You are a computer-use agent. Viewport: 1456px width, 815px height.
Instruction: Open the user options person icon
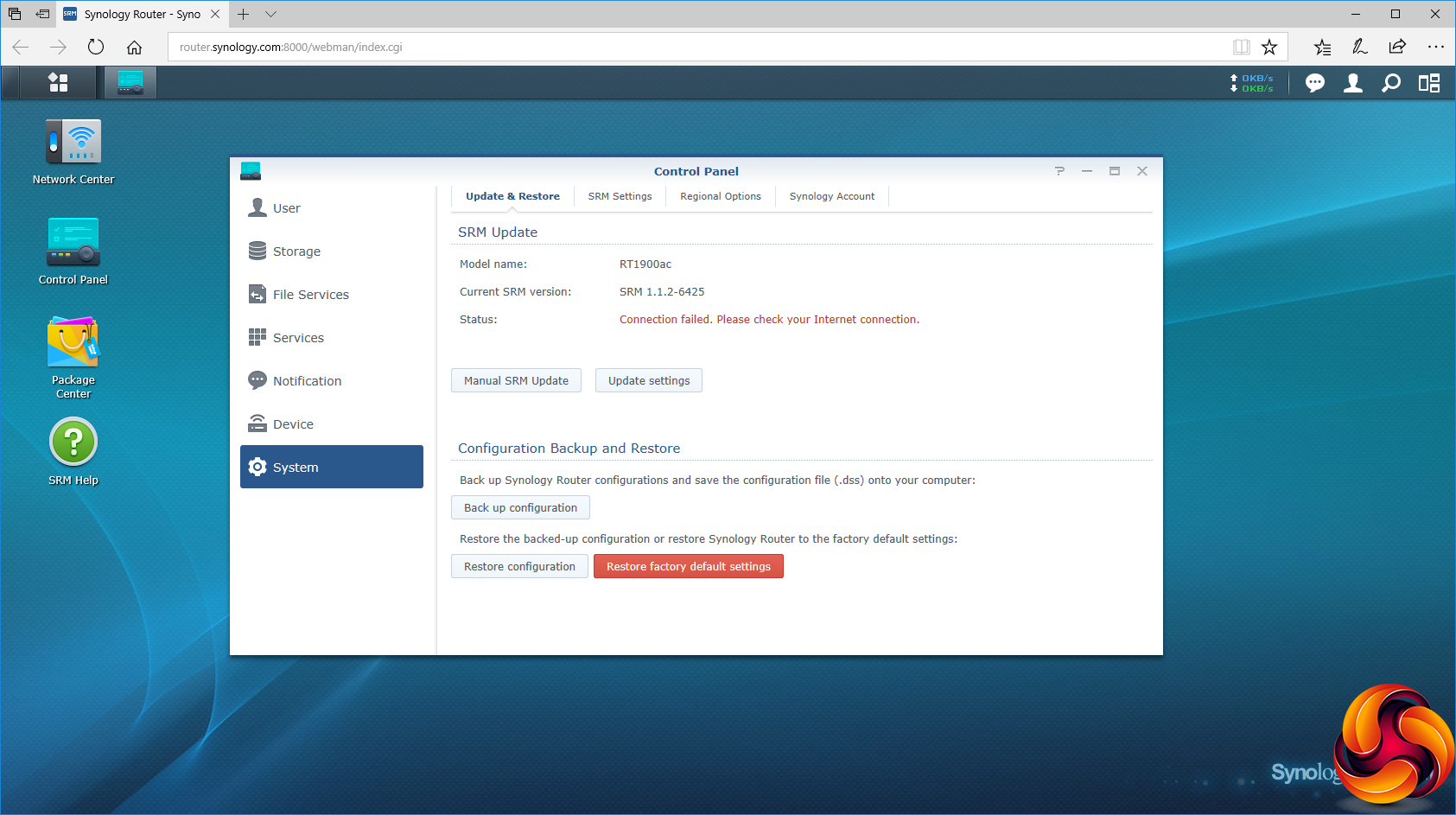coord(1353,83)
